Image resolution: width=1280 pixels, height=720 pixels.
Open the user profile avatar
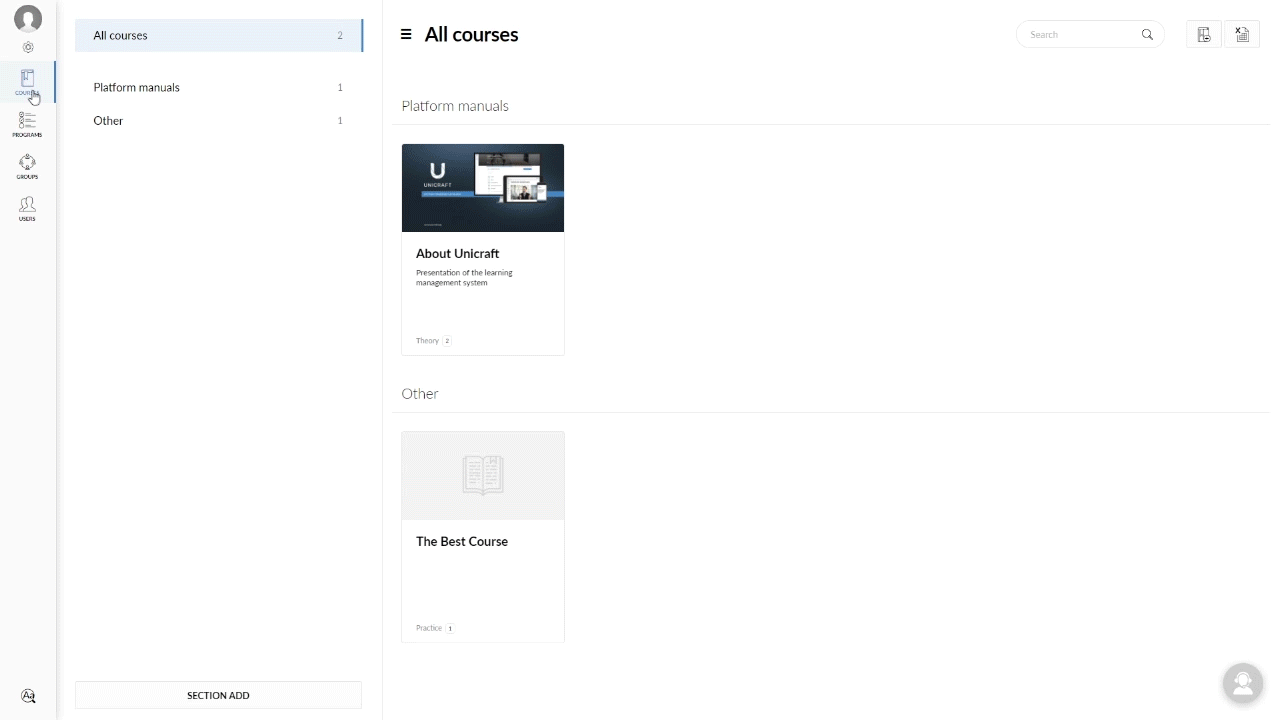(x=28, y=18)
